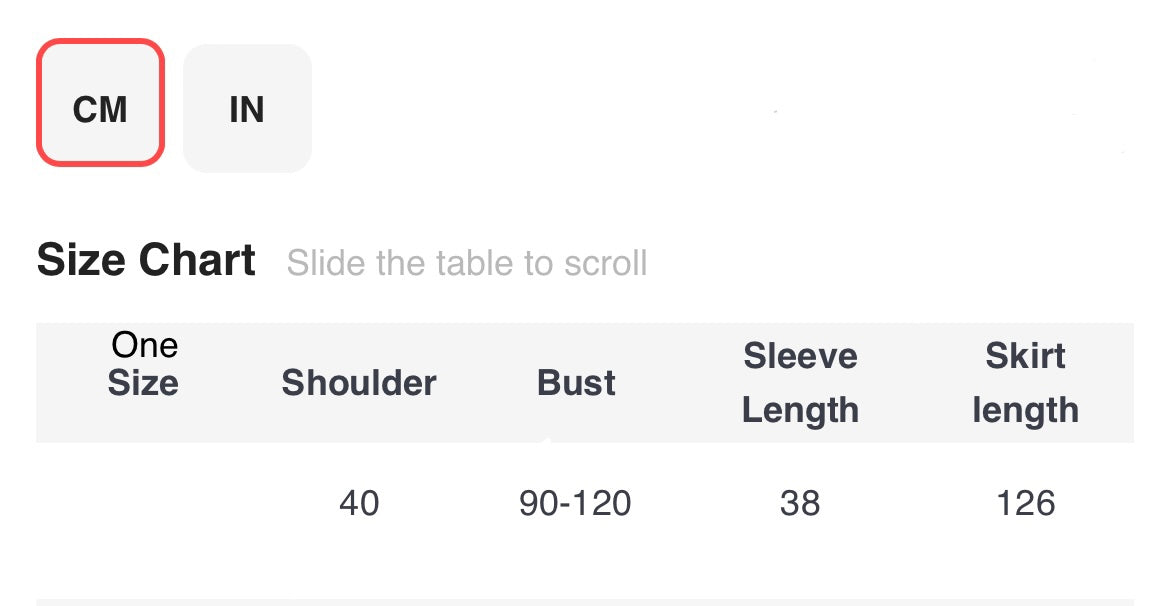Click the Size Chart heading
1170x606 pixels.
(x=146, y=261)
